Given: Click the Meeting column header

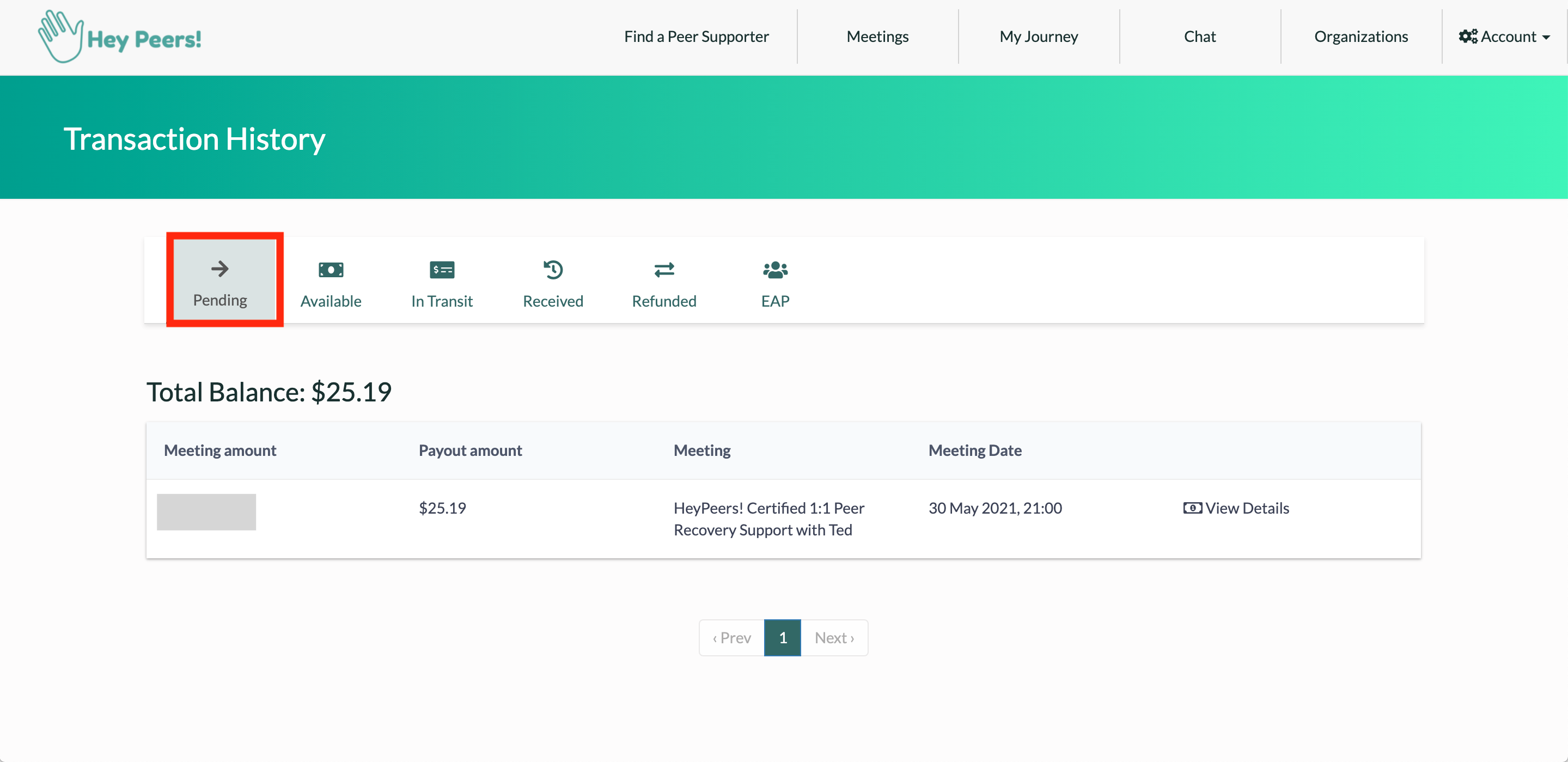Looking at the screenshot, I should 702,450.
